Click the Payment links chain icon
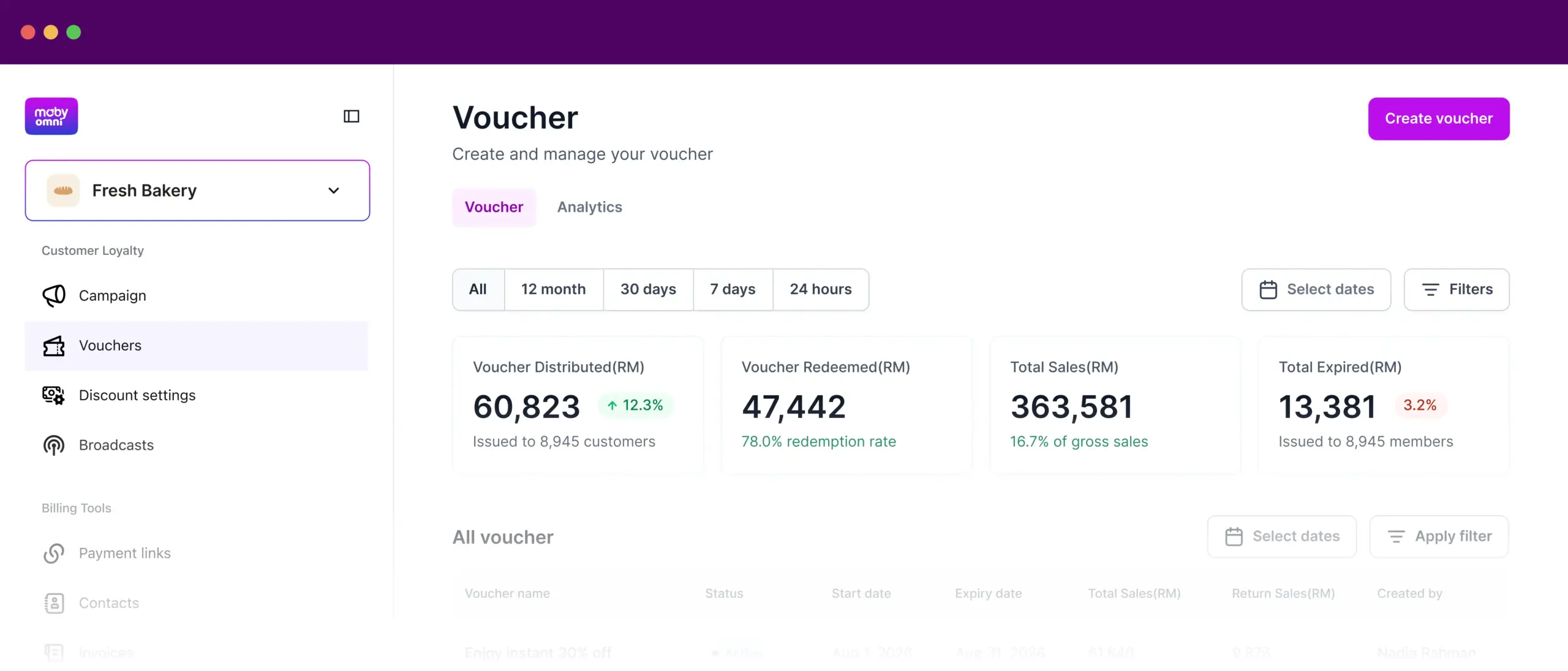 tap(54, 553)
